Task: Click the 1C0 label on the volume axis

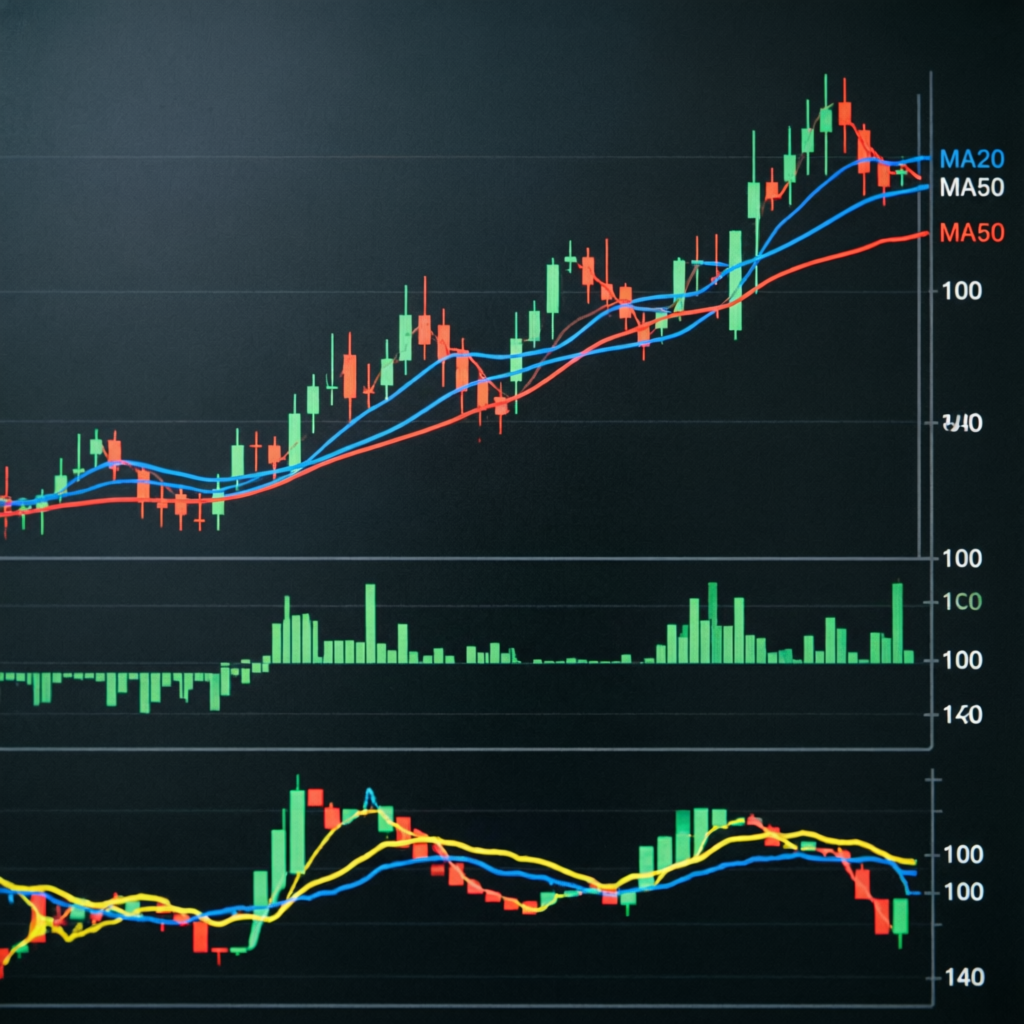Action: point(962,601)
